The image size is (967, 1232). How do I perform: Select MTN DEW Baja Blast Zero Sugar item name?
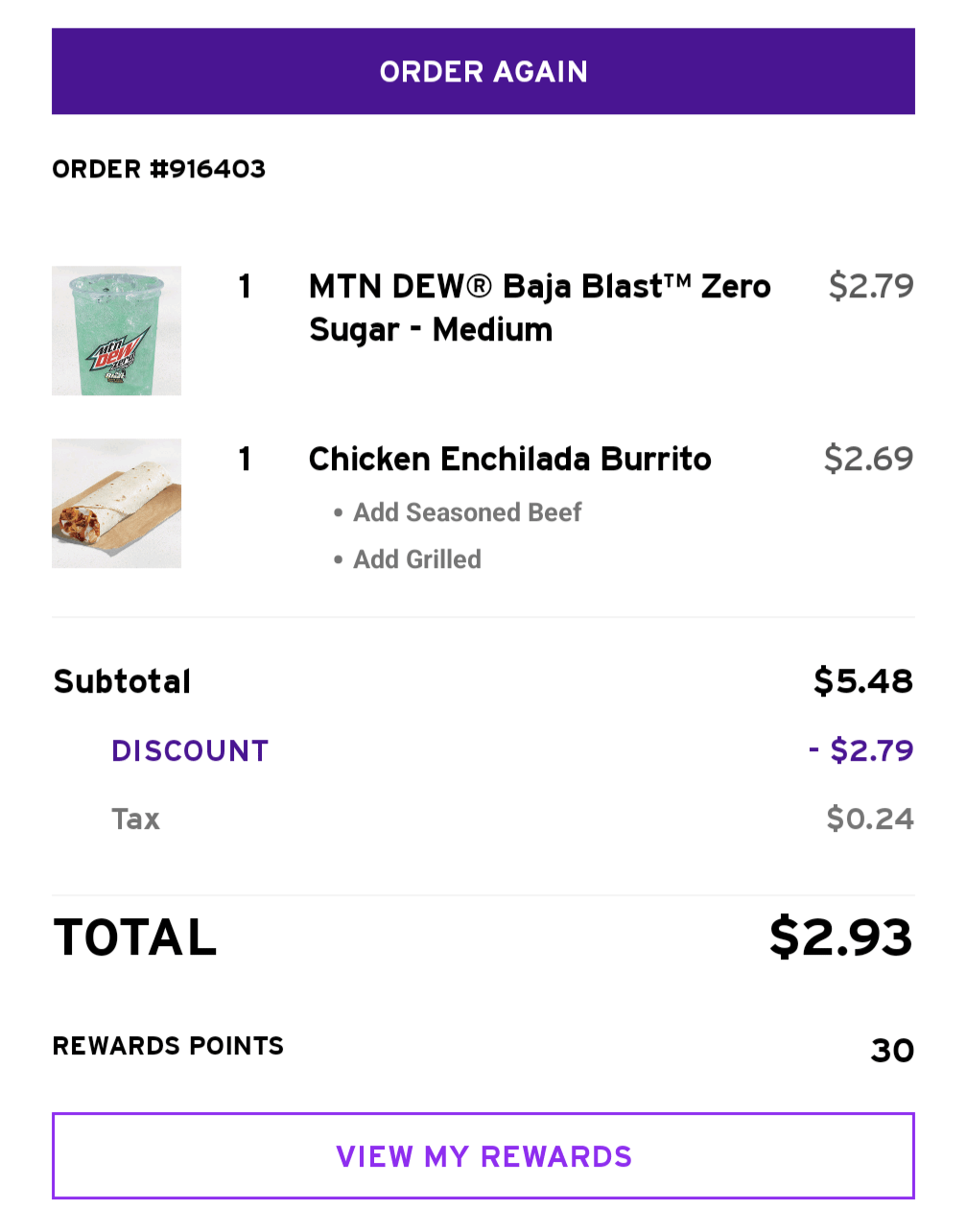click(539, 307)
